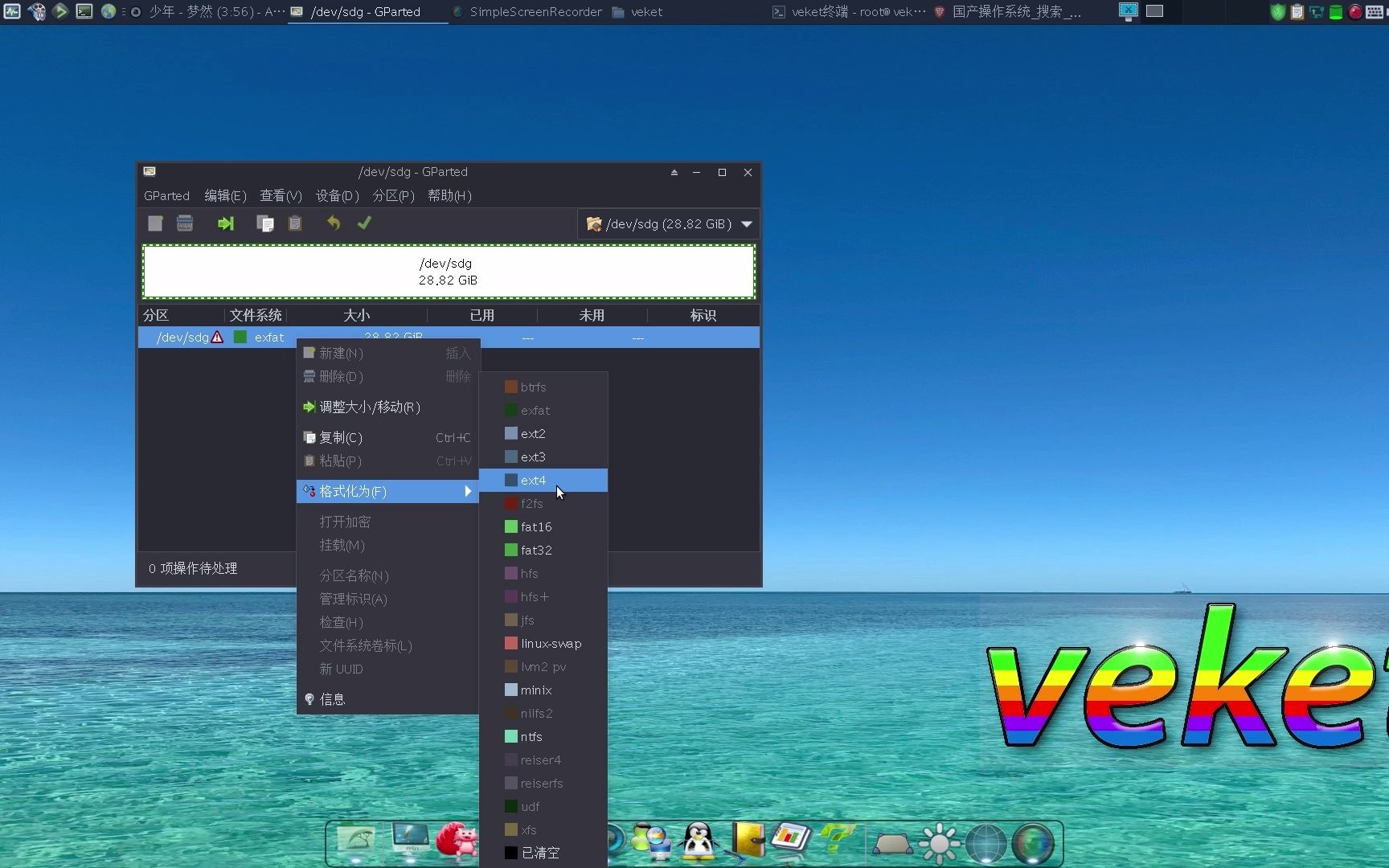Image resolution: width=1389 pixels, height=868 pixels.
Task: Select minix as the format type
Action: click(x=543, y=690)
